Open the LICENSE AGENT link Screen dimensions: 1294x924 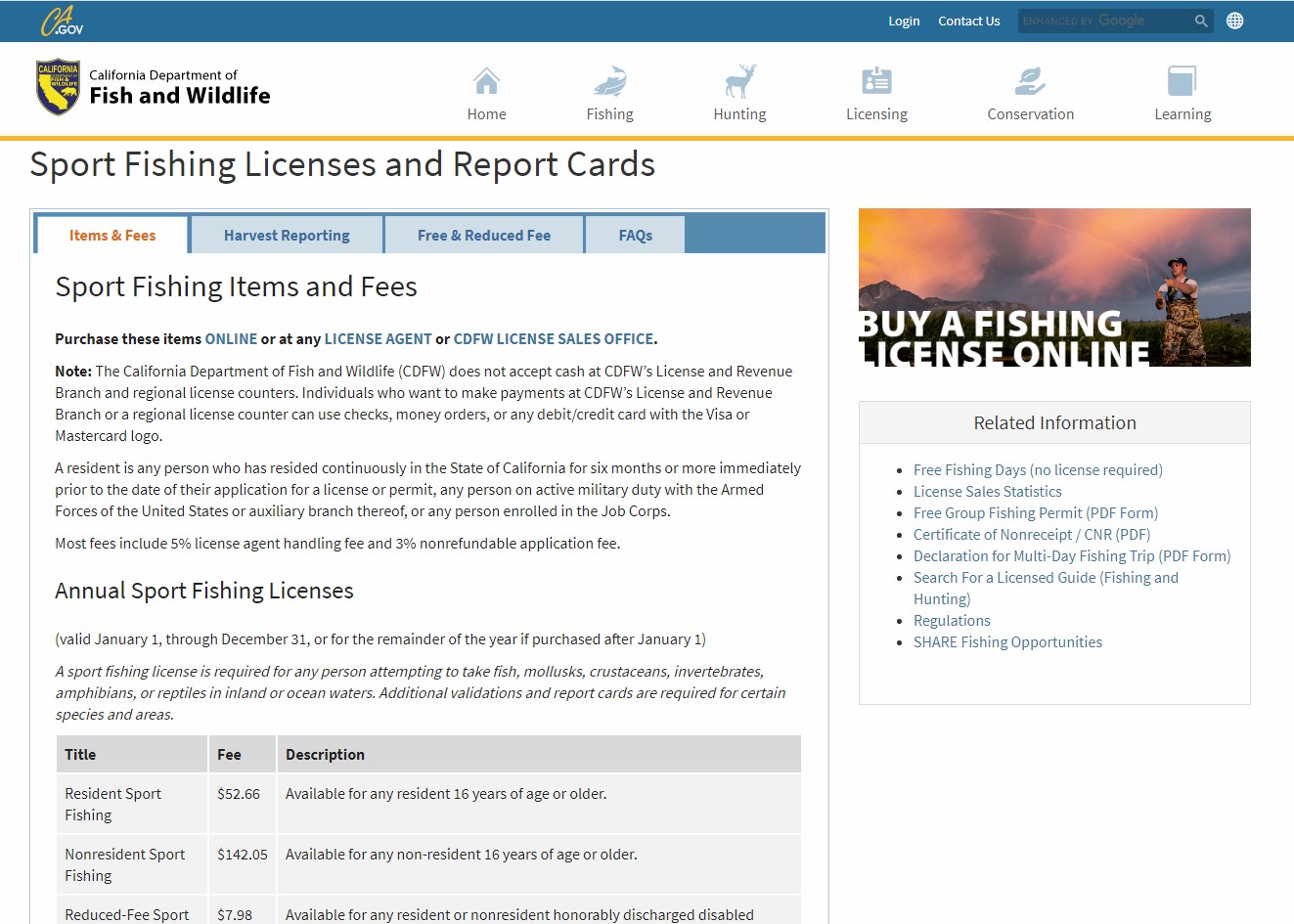[x=378, y=339]
